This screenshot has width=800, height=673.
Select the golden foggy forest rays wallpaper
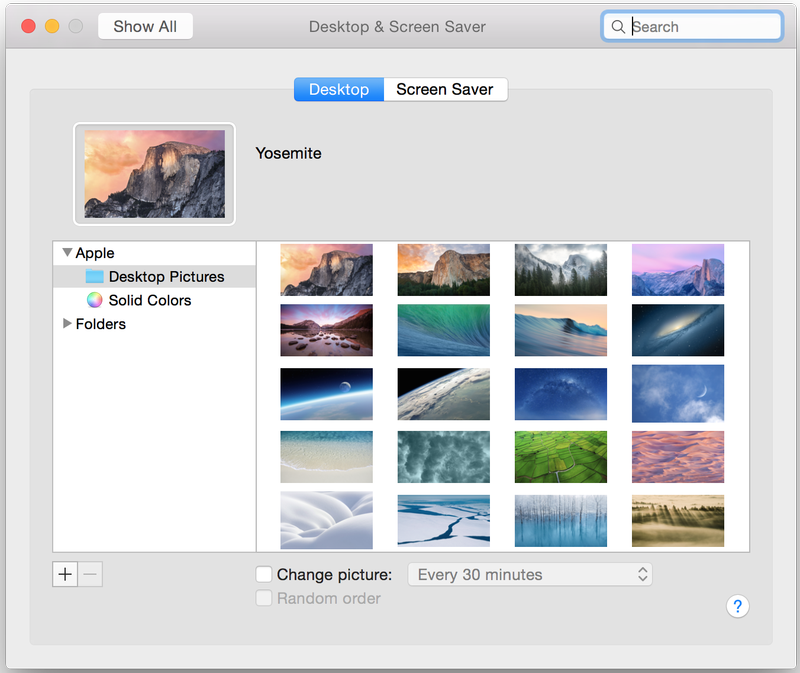[678, 520]
